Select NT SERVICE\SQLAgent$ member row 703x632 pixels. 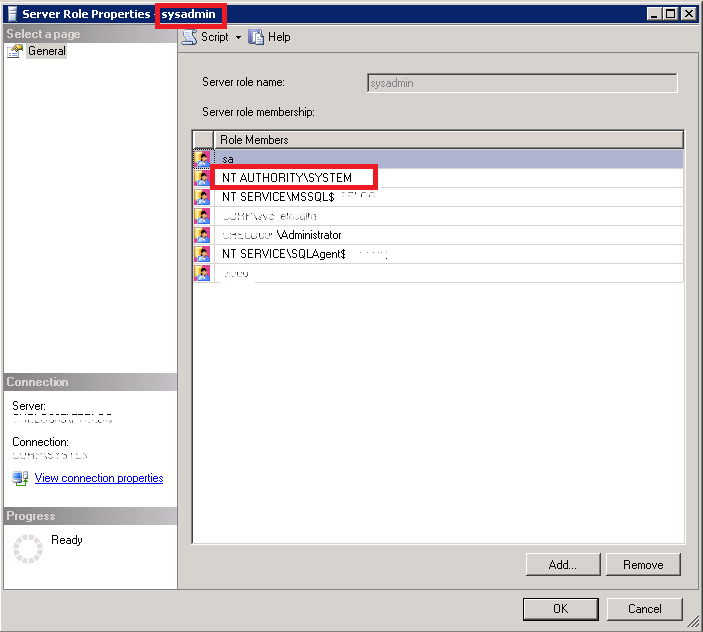pos(449,254)
